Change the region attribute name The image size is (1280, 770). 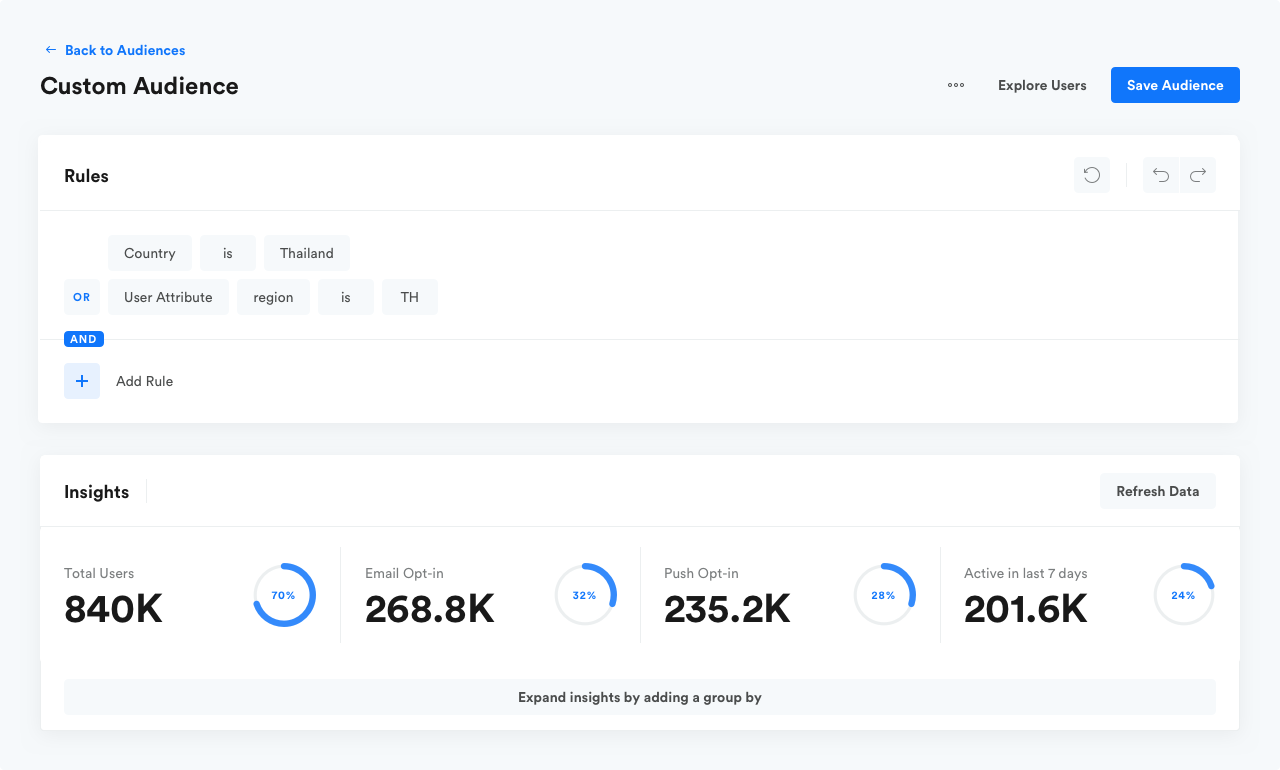click(x=273, y=297)
